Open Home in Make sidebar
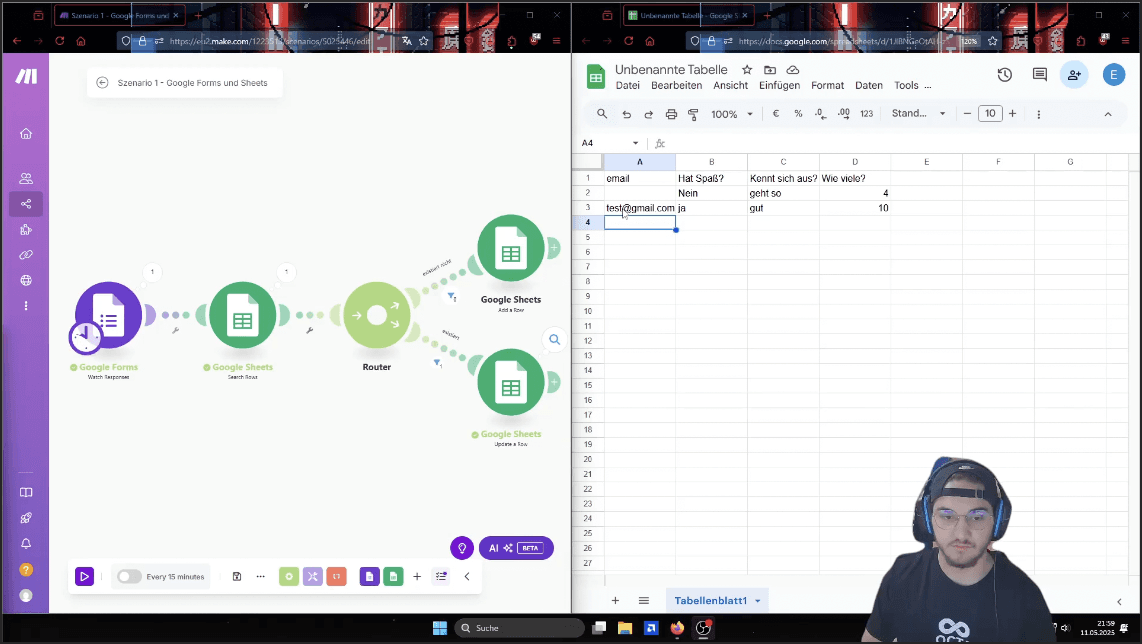Viewport: 1142px width, 644px height. pyautogui.click(x=25, y=133)
